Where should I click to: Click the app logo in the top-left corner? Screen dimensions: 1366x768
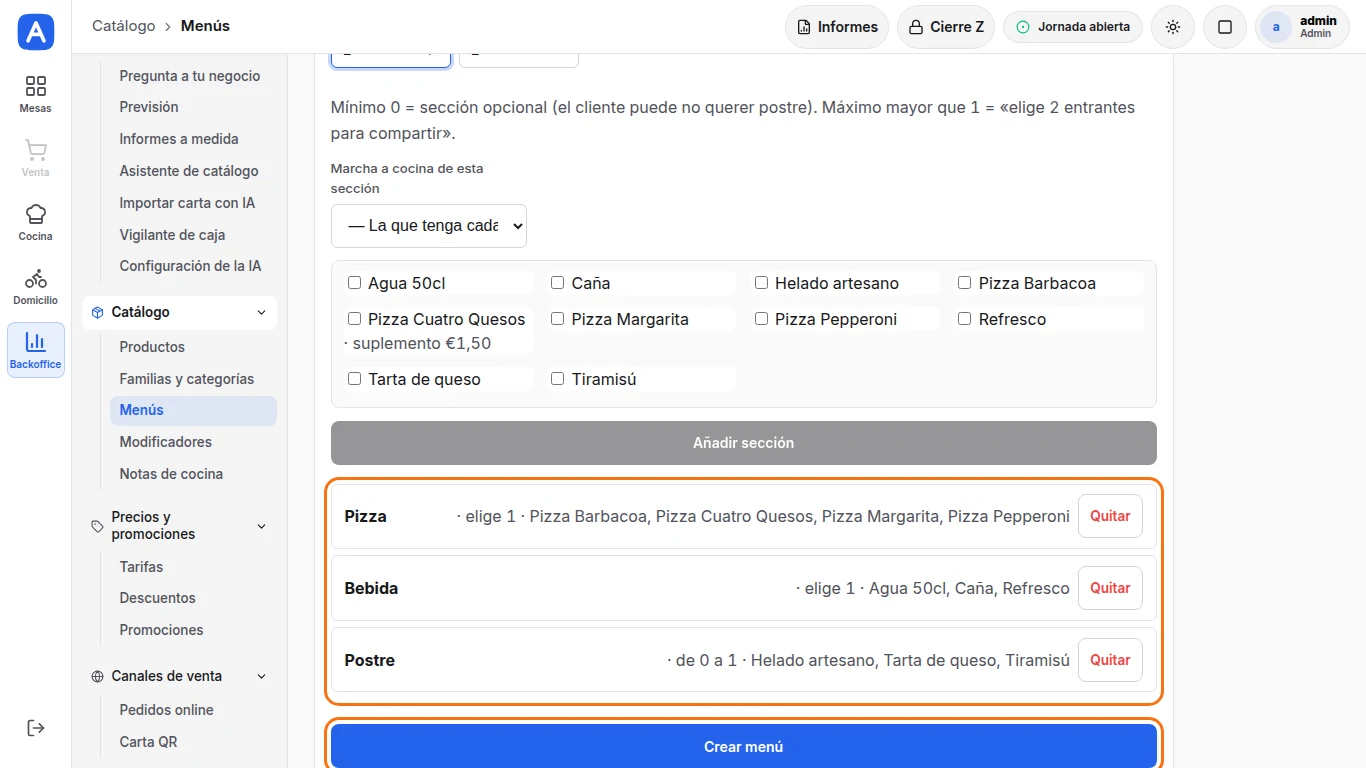(36, 32)
